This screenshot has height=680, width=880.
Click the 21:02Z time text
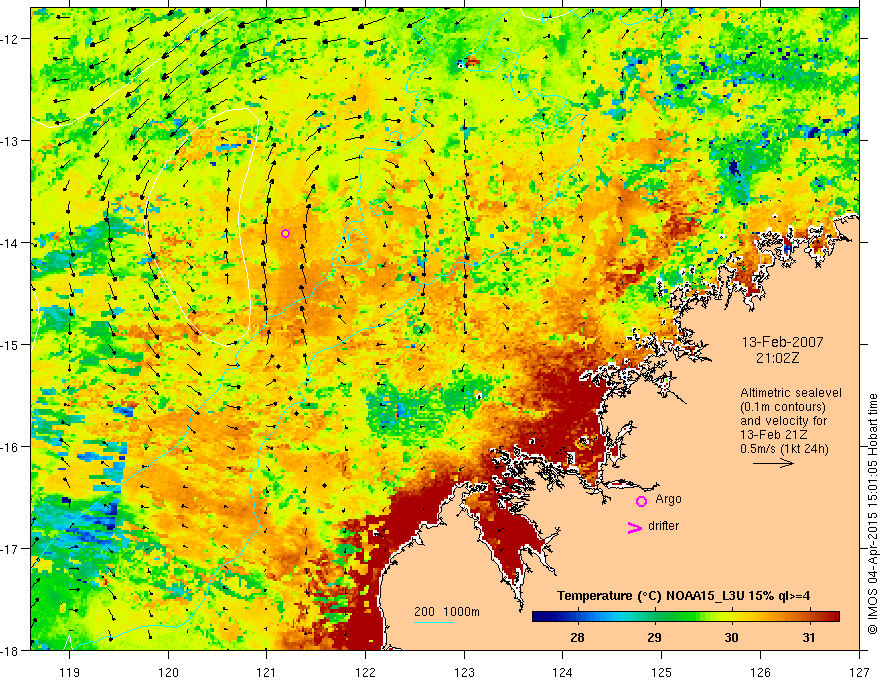[x=777, y=358]
